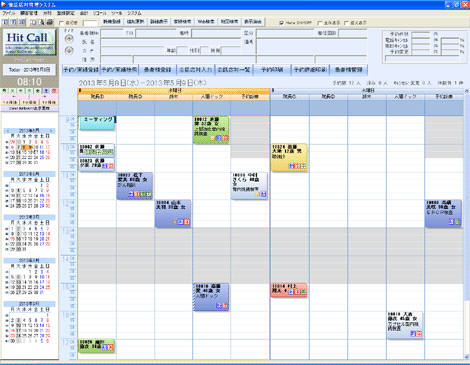Click the 予約印刷 button
This screenshot has width=470, height=365.
click(272, 70)
